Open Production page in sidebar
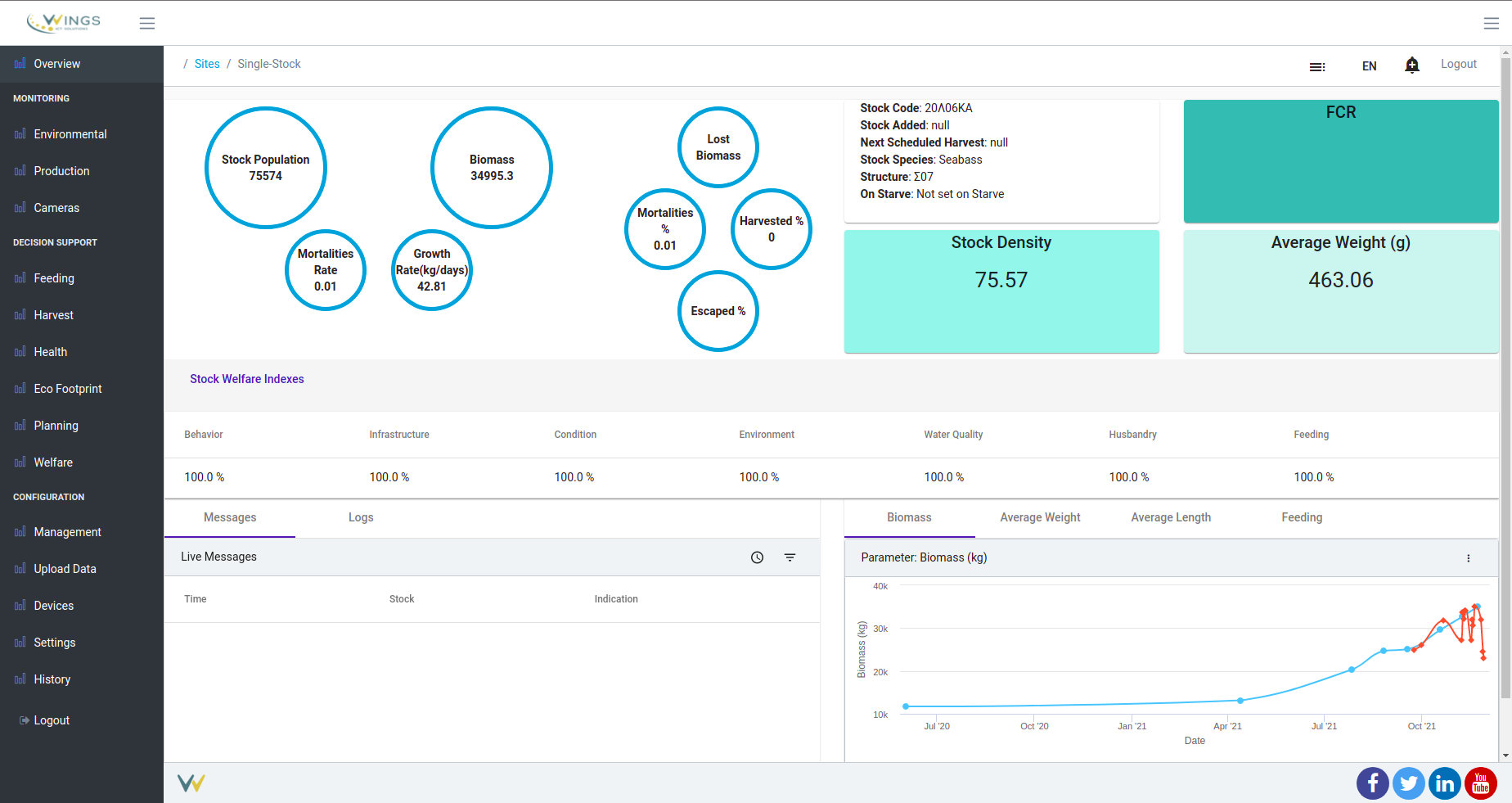 tap(82, 171)
